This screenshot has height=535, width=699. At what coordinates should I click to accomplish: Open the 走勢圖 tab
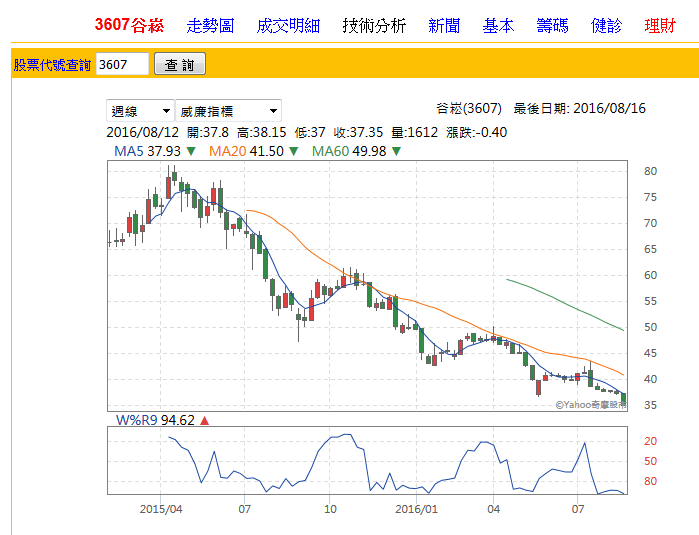click(x=210, y=25)
